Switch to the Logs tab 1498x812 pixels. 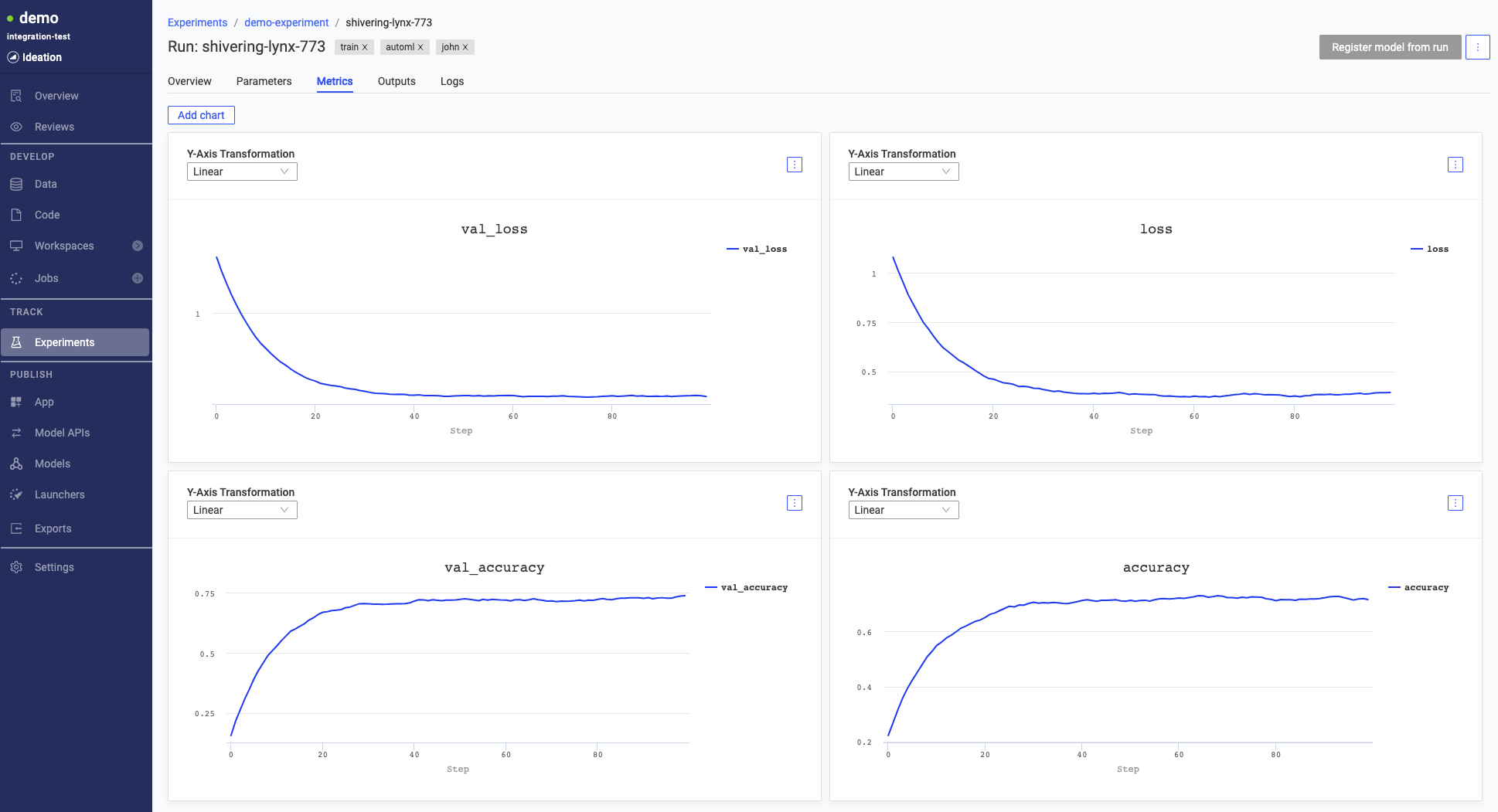pos(452,81)
